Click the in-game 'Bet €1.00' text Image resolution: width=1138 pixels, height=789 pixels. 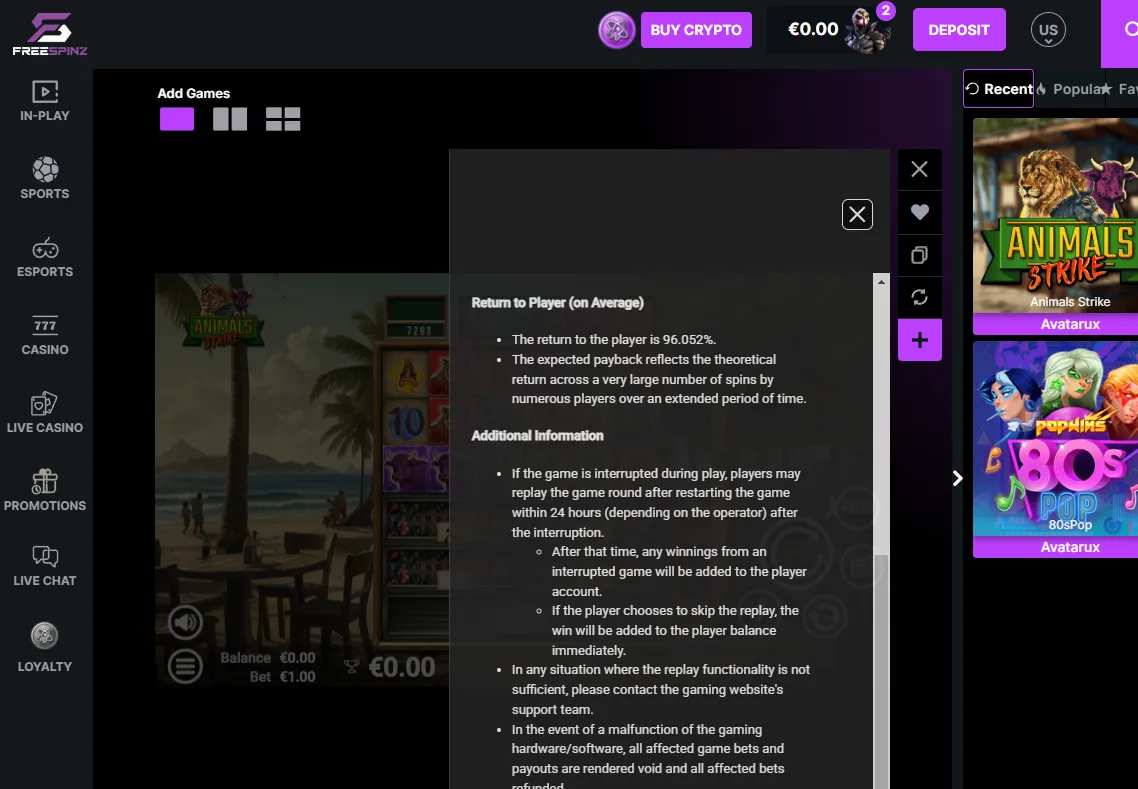point(282,676)
